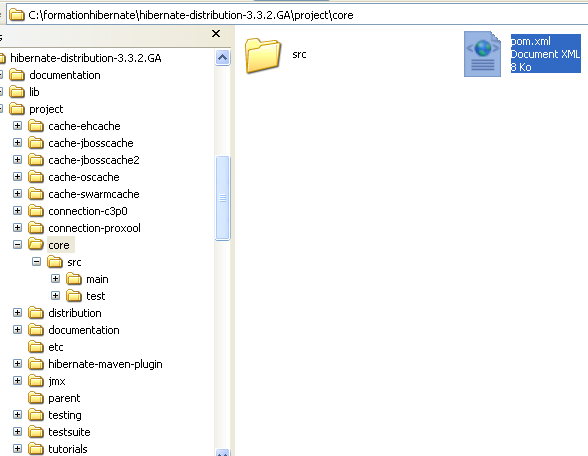Expand the cache-jbosscache2 folder
Image resolution: width=588 pixels, height=456 pixels.
click(17, 160)
